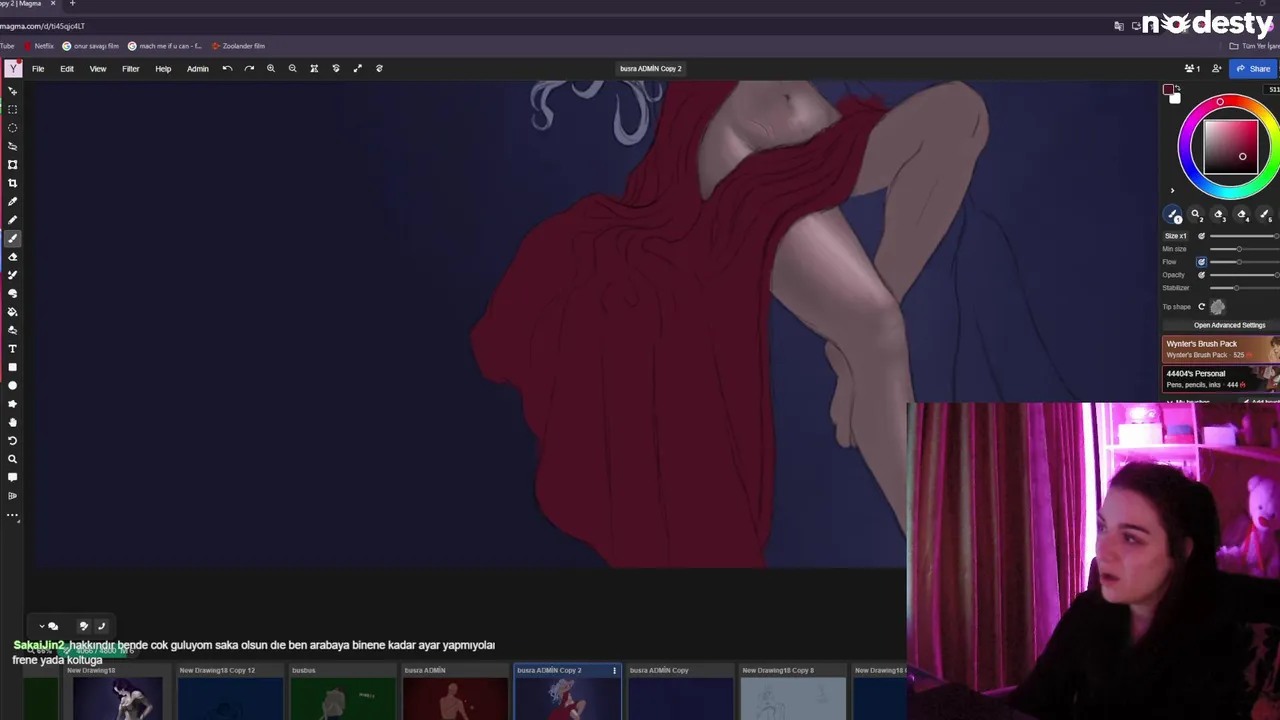Open the Magma logo home button
This screenshot has width=1280, height=720.
click(13, 69)
